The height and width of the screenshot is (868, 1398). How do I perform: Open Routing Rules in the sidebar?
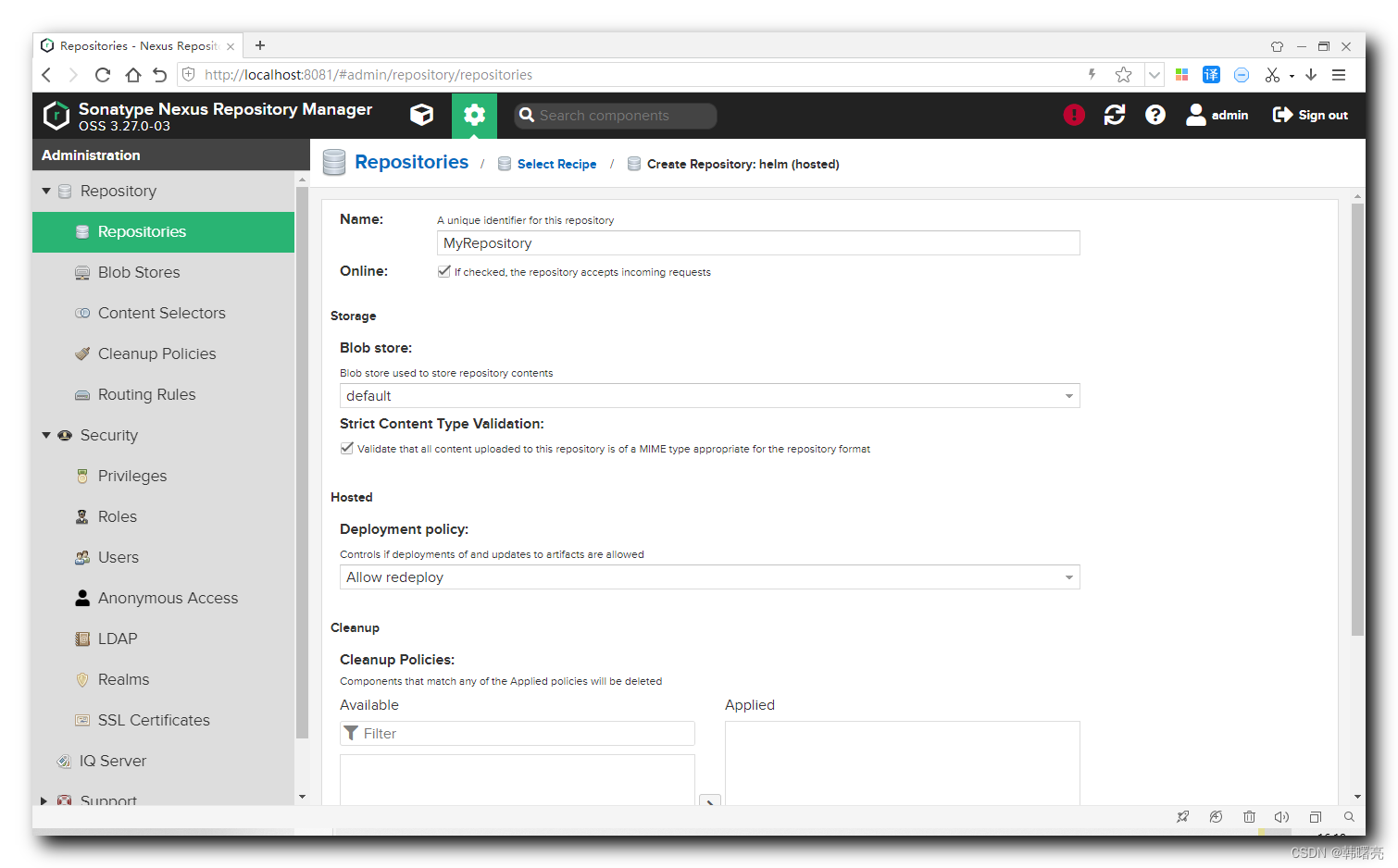point(163,395)
